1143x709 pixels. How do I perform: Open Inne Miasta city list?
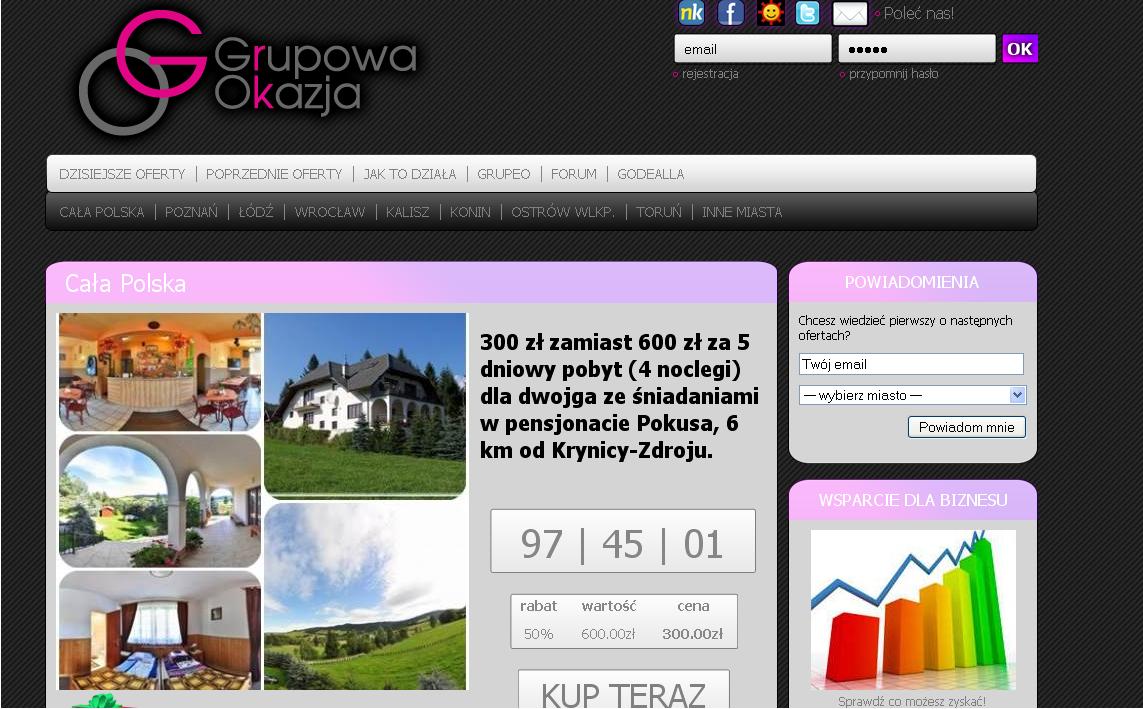[x=742, y=212]
